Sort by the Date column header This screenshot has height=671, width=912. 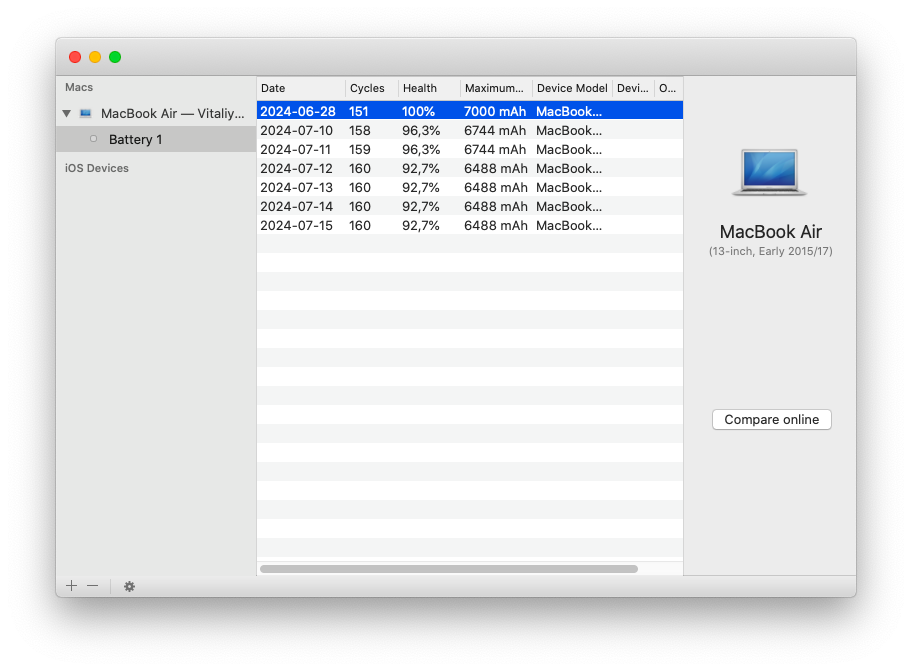click(x=301, y=88)
